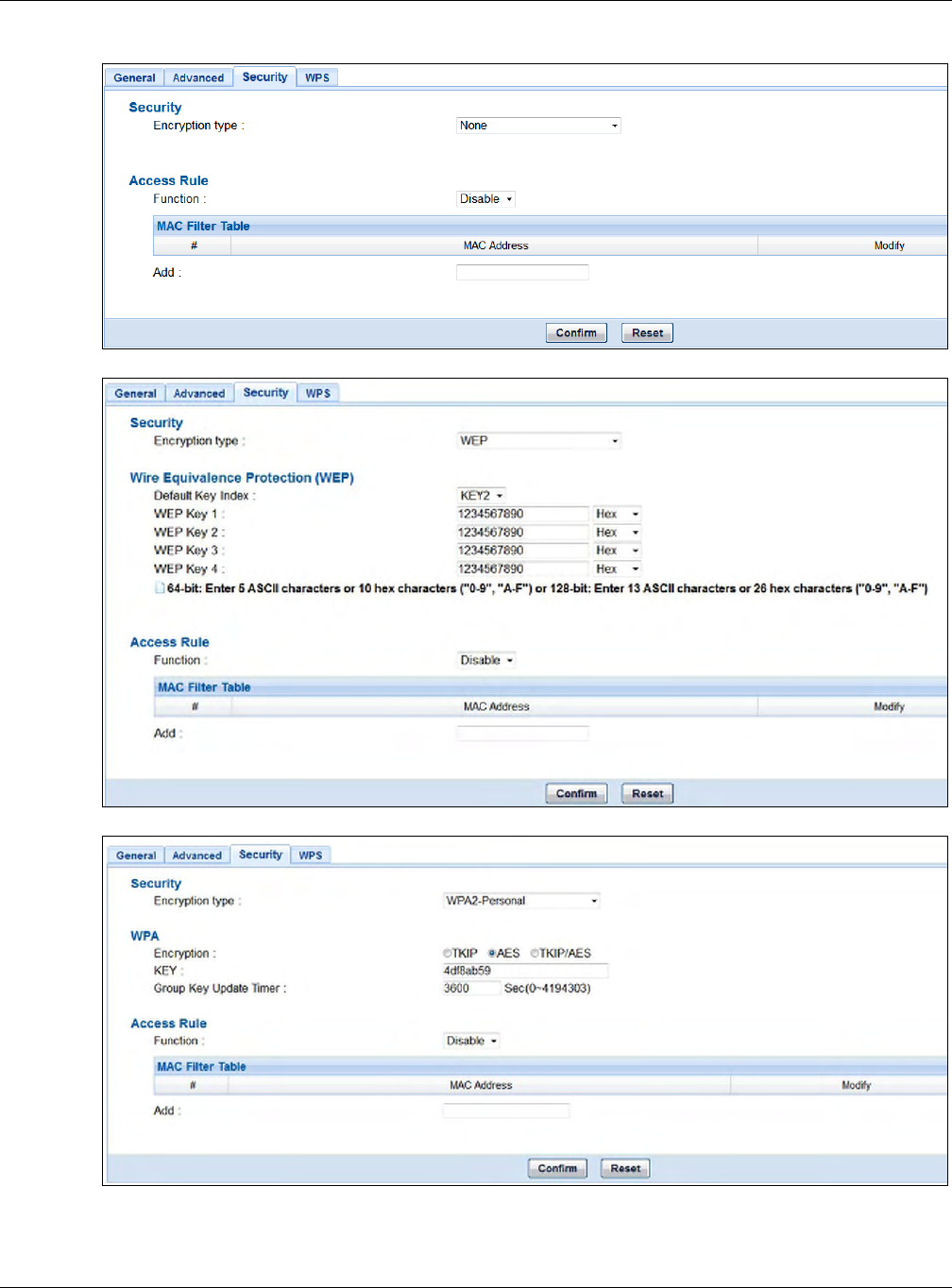Click Reset in the WPA2-Personal panel
The width and height of the screenshot is (952, 1288).
pyautogui.click(x=625, y=1168)
